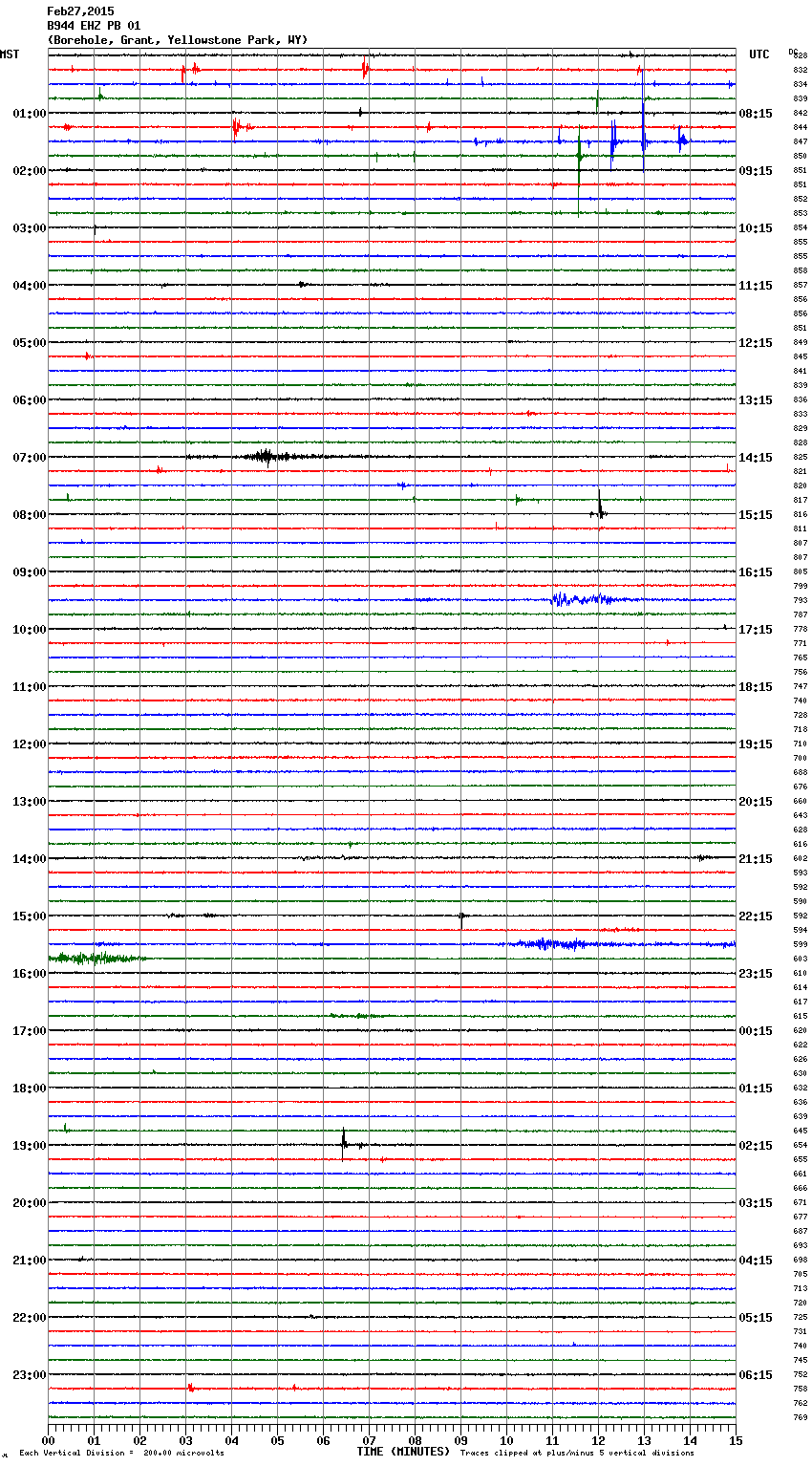
Task: Click the 11:15 UTC time label
Action: tap(756, 286)
